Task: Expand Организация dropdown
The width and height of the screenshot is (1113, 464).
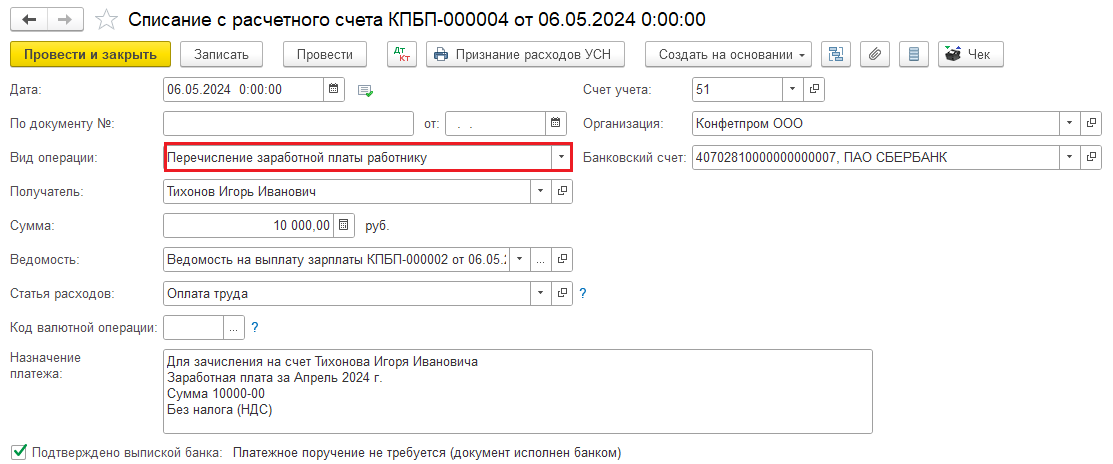Action: [1070, 123]
